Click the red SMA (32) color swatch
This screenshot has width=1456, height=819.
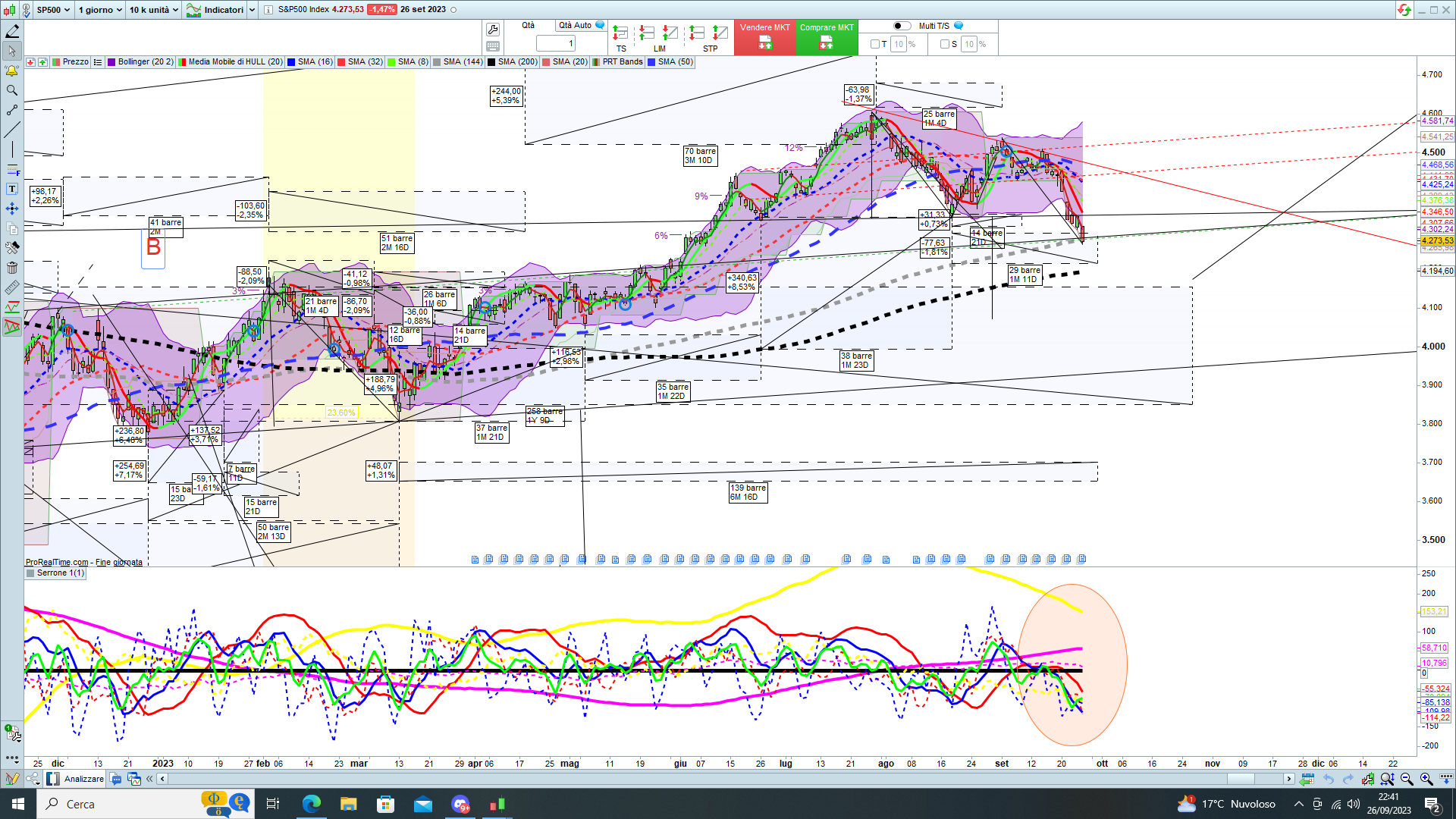(342, 62)
